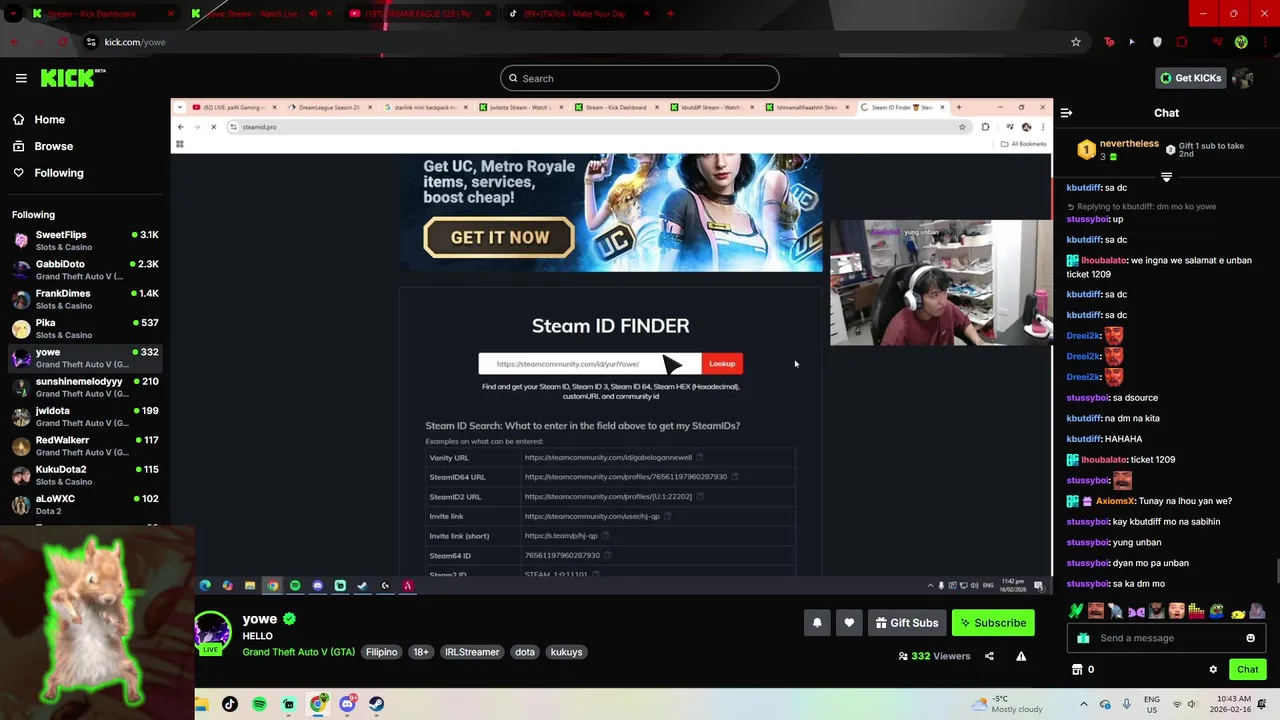
Task: Click yowe streamer avatar with LIVE badge
Action: pyautogui.click(x=212, y=633)
